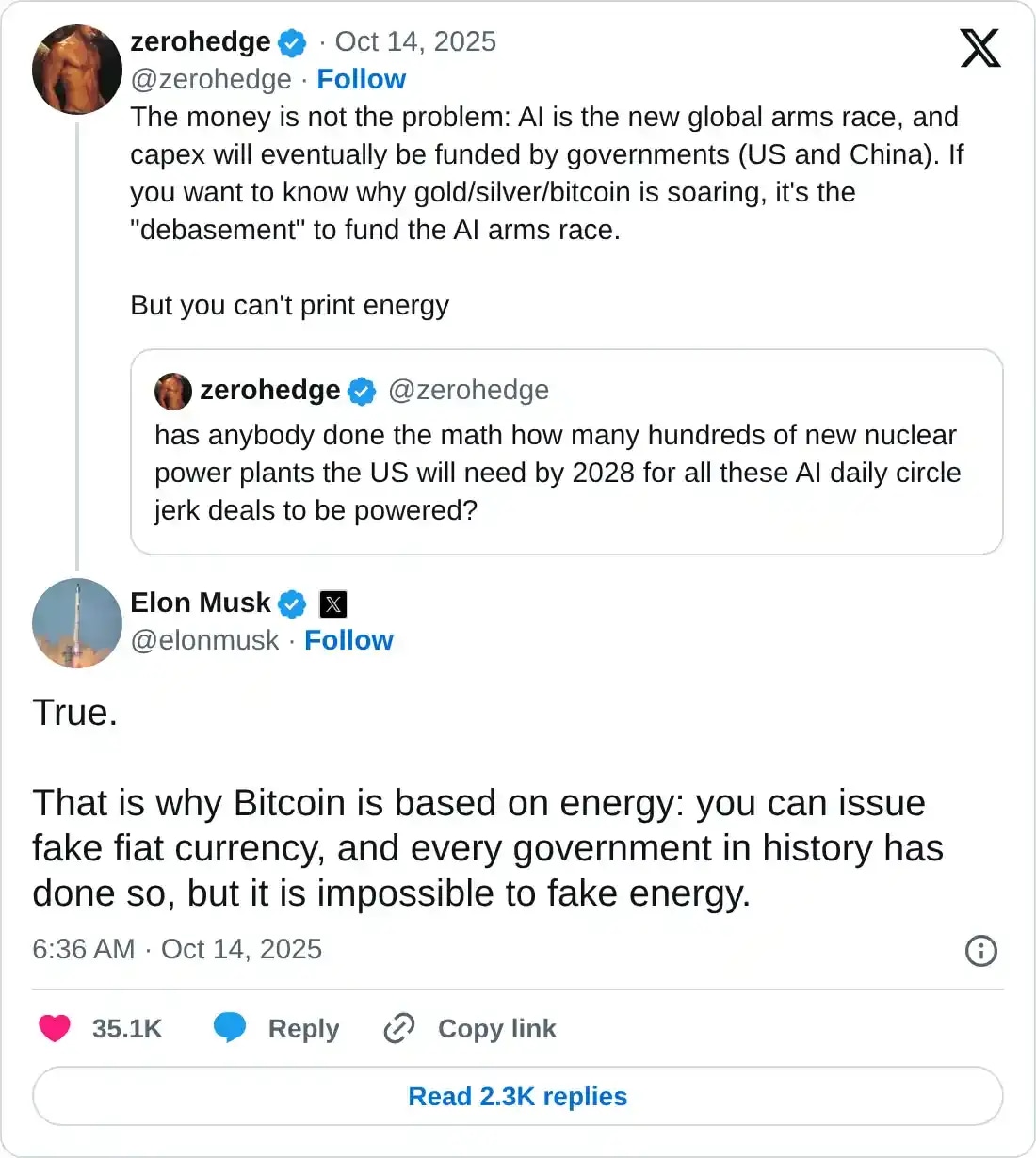Open Elon Musk's rocket profile picture
1036x1158 pixels.
(76, 623)
